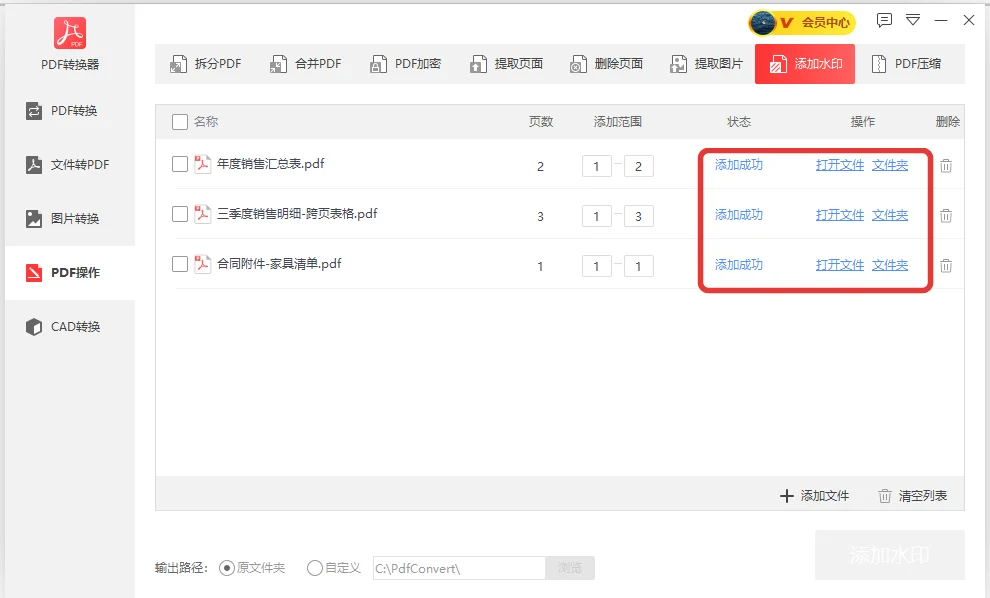
Task: Click the PDF file icon of 年度销售汇总表.pdf
Action: click(x=202, y=164)
